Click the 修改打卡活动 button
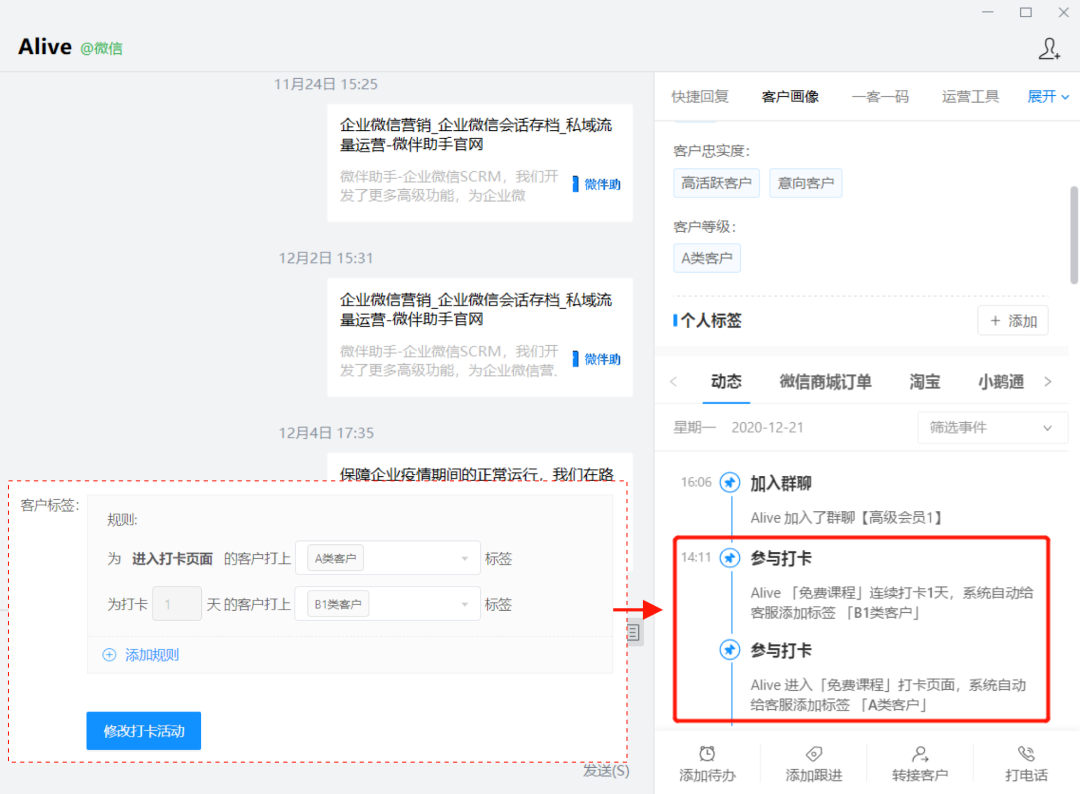This screenshot has width=1080, height=794. point(143,730)
